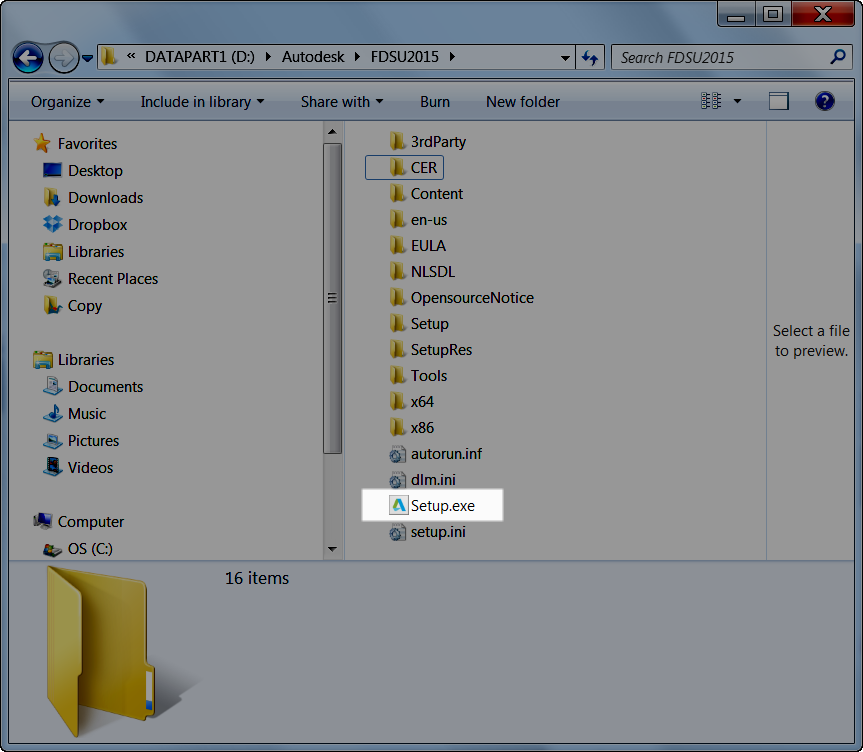Go to Desktop under Favorites
Viewport: 863px width, 752px height.
(x=83, y=171)
